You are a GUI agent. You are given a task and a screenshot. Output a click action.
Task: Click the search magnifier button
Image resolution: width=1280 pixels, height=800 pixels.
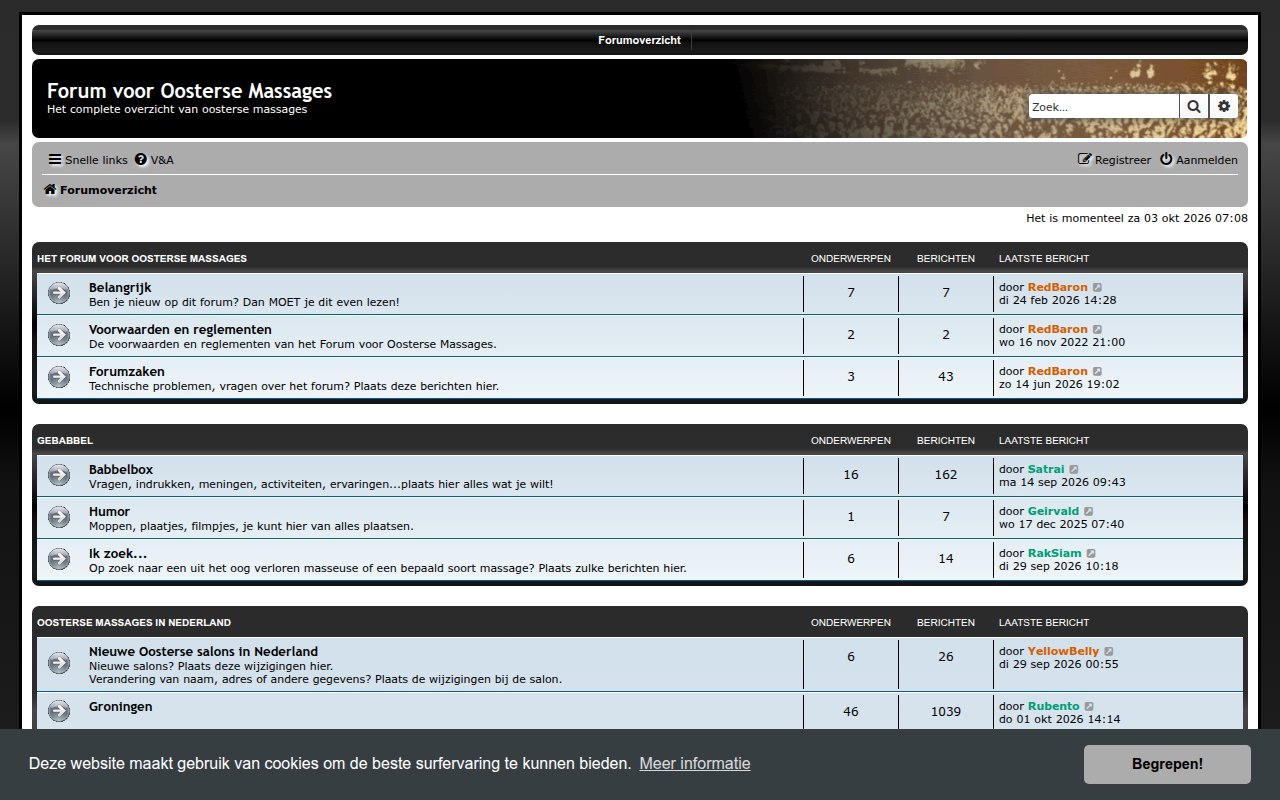tap(1194, 106)
